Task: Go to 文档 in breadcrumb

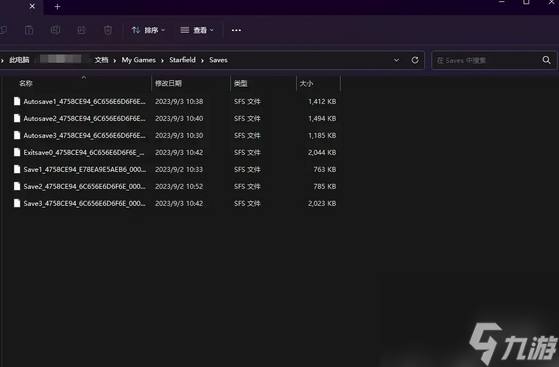Action: point(102,60)
